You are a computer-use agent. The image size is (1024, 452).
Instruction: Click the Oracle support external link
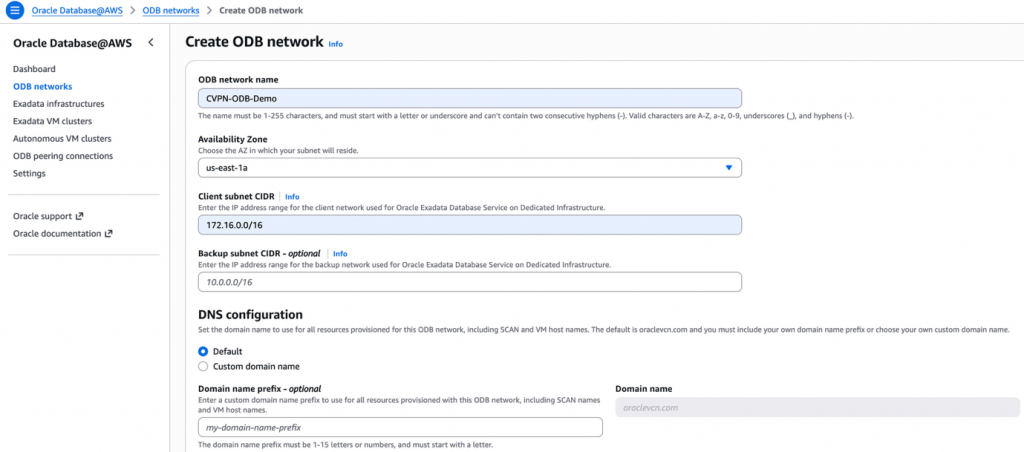(x=48, y=216)
